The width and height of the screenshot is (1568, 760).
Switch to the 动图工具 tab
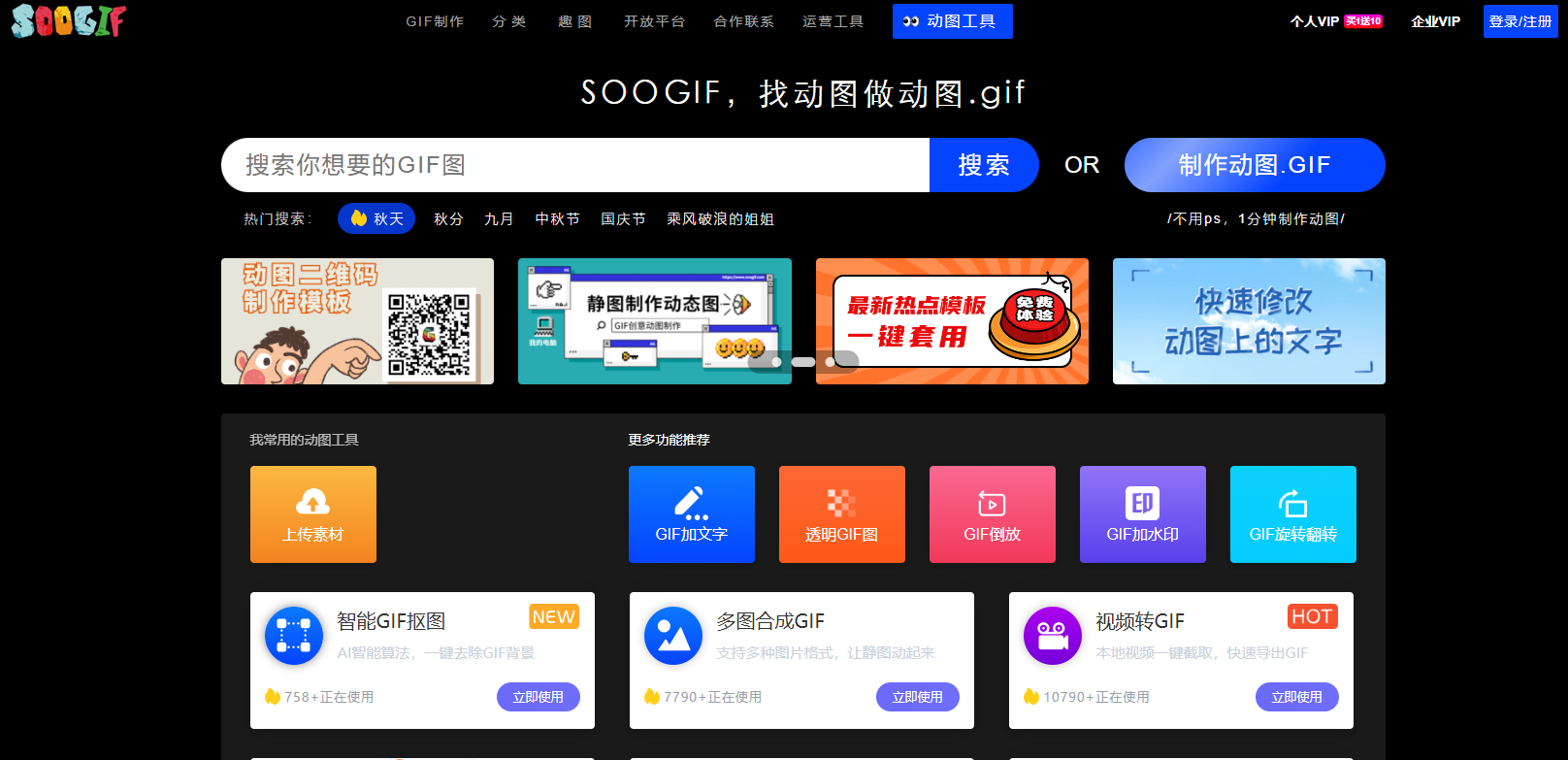(x=952, y=21)
